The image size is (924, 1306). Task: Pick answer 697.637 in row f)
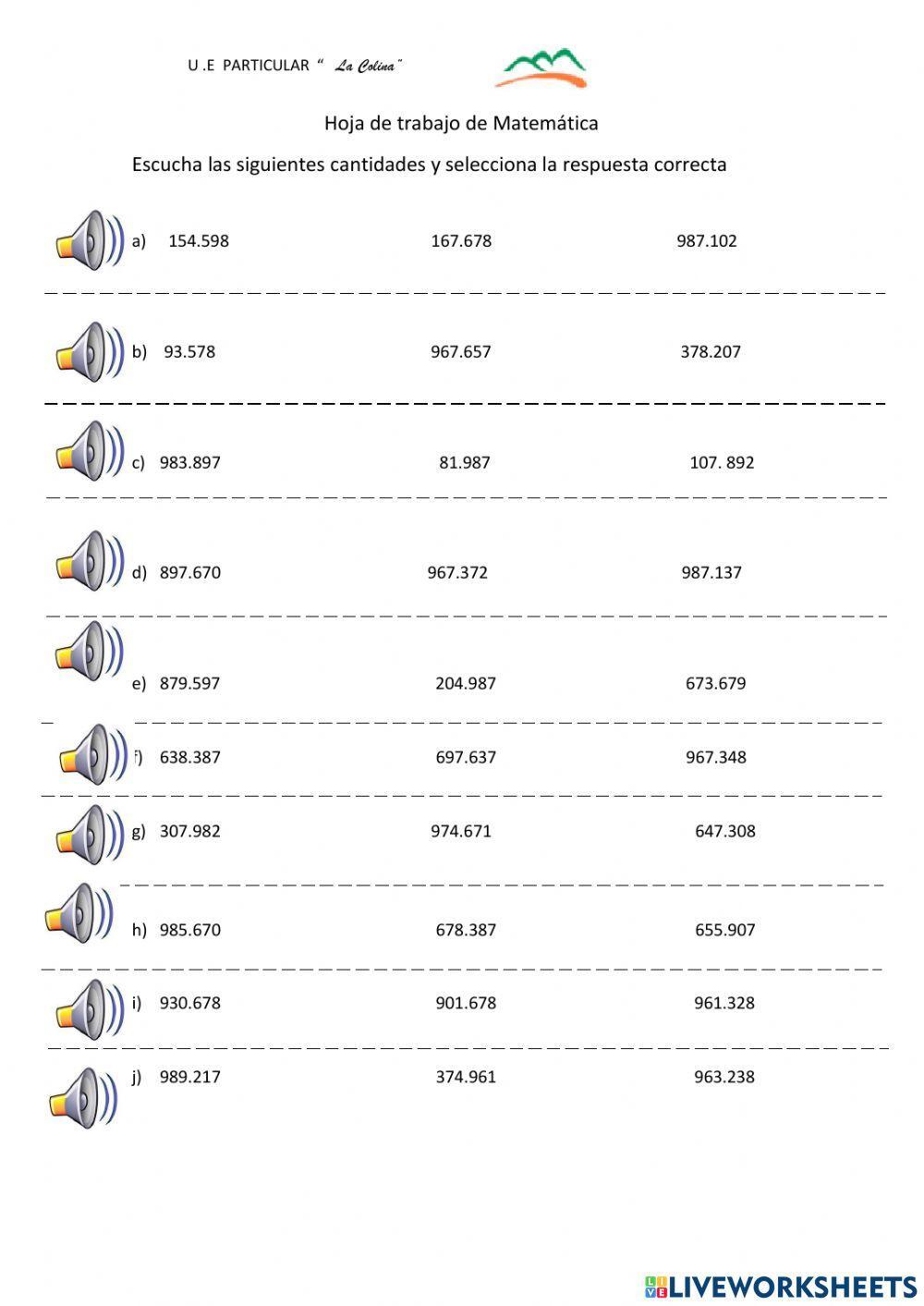466,758
